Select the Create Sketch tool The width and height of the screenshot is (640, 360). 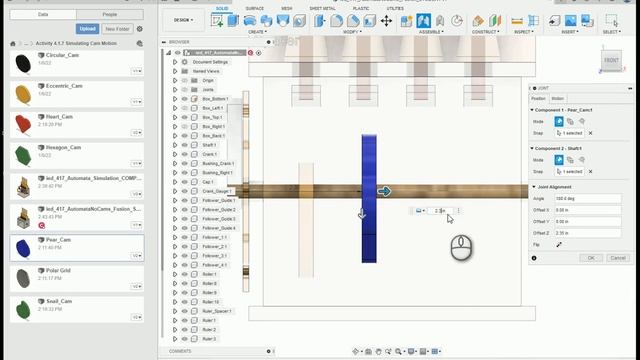[x=217, y=20]
